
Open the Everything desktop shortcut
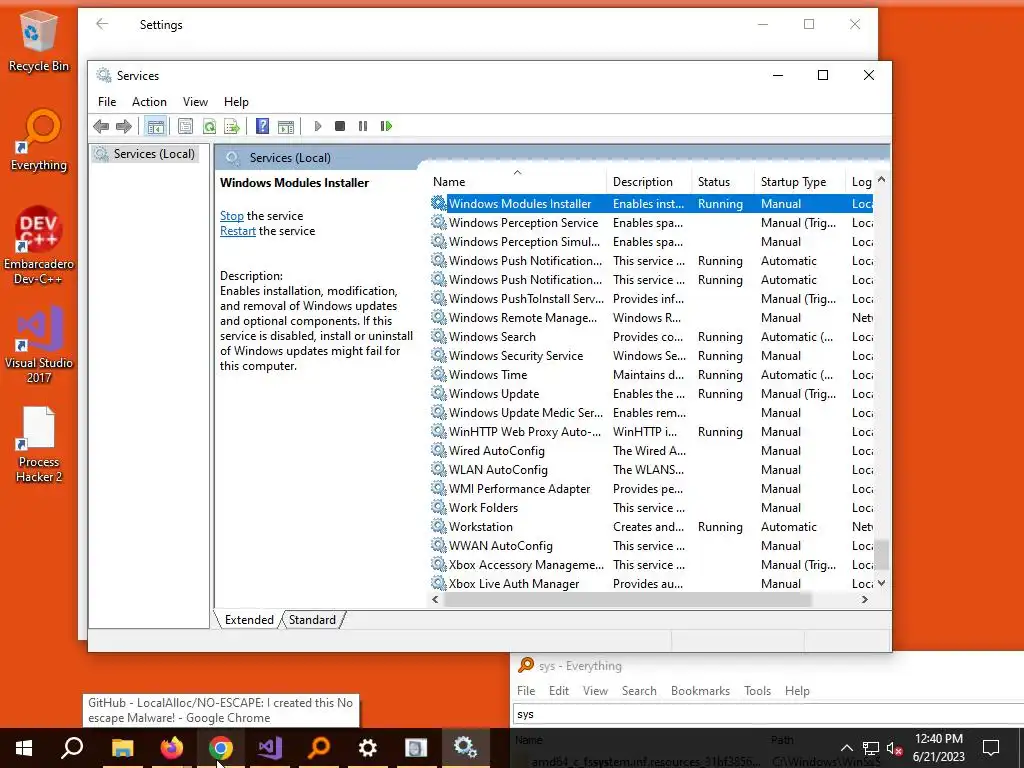pyautogui.click(x=39, y=141)
